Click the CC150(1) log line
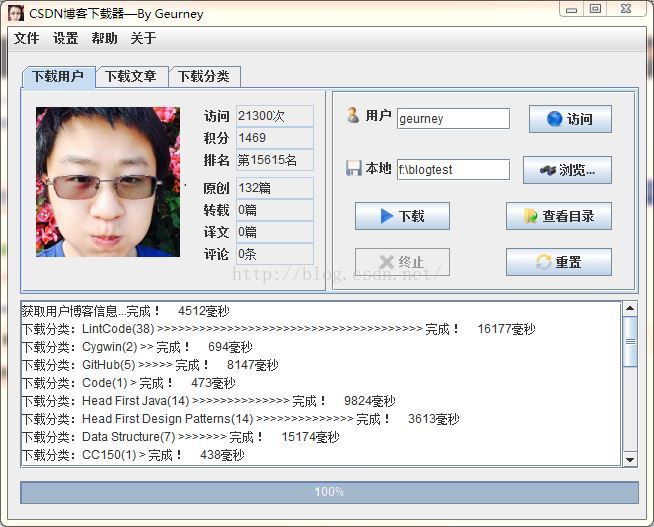Viewport: 654px width, 527px height. point(133,455)
